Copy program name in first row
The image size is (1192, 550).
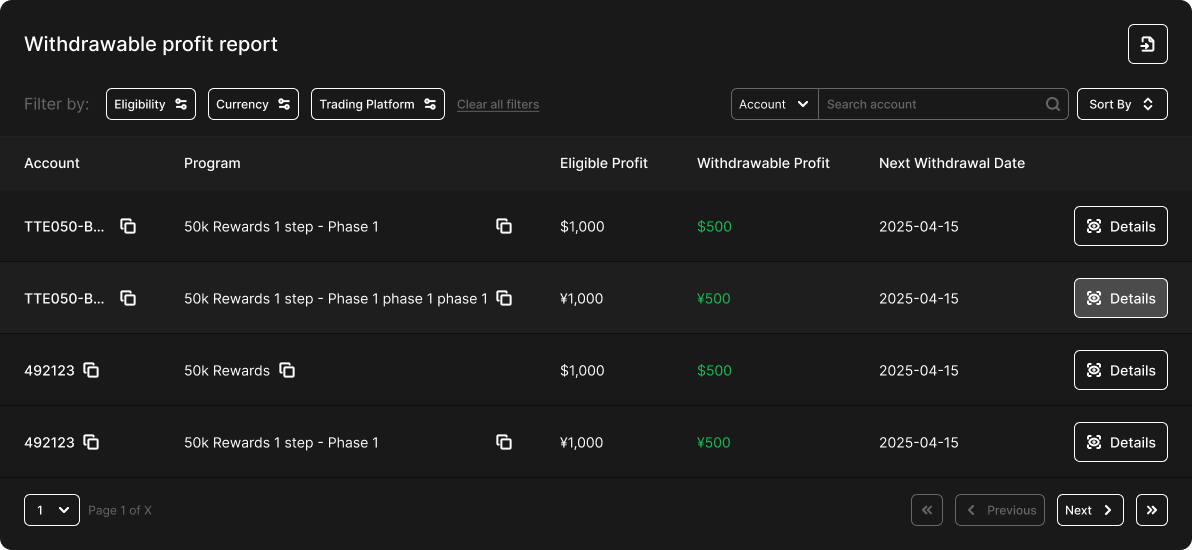[504, 226]
